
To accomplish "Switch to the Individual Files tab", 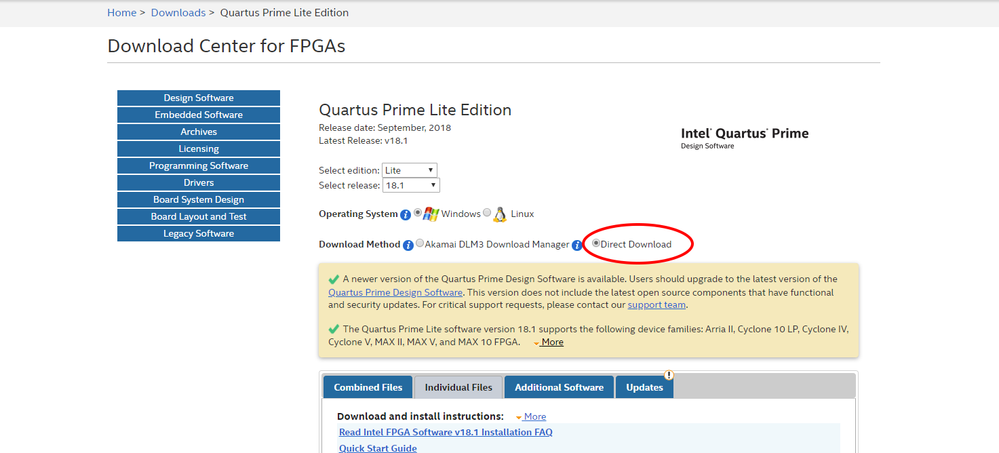I will click(x=459, y=387).
